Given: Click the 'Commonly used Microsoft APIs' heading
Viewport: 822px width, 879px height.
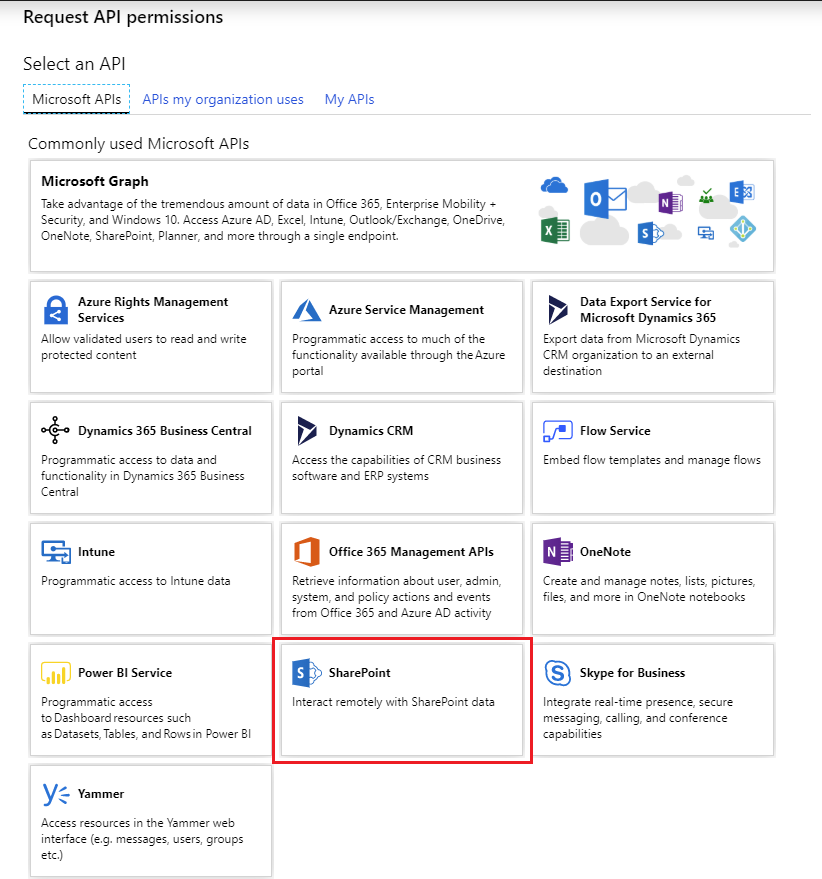Looking at the screenshot, I should click(138, 144).
